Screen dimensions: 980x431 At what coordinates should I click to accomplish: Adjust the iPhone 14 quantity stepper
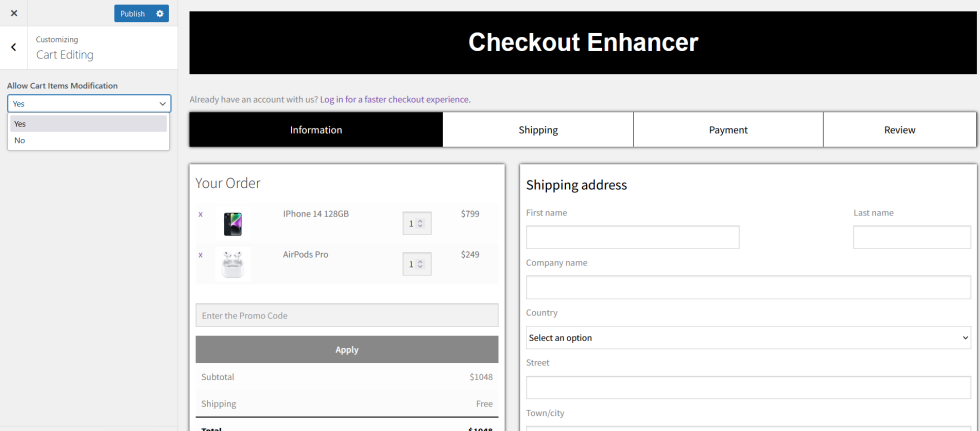[416, 223]
